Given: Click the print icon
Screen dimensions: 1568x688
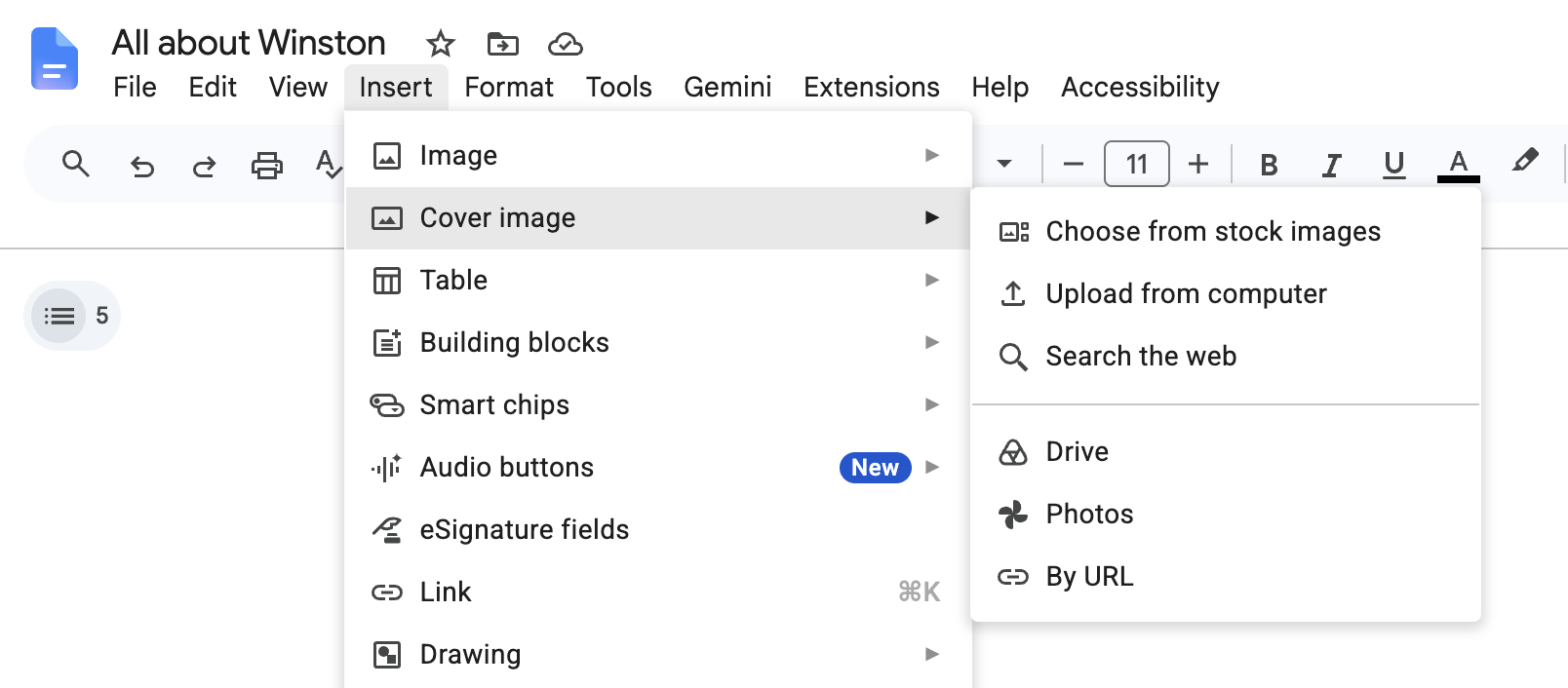Looking at the screenshot, I should pyautogui.click(x=267, y=166).
